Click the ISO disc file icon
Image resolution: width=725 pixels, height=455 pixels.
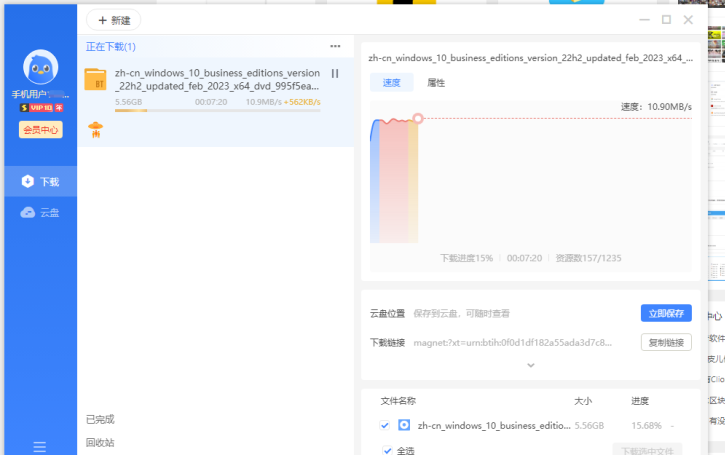pyautogui.click(x=404, y=425)
